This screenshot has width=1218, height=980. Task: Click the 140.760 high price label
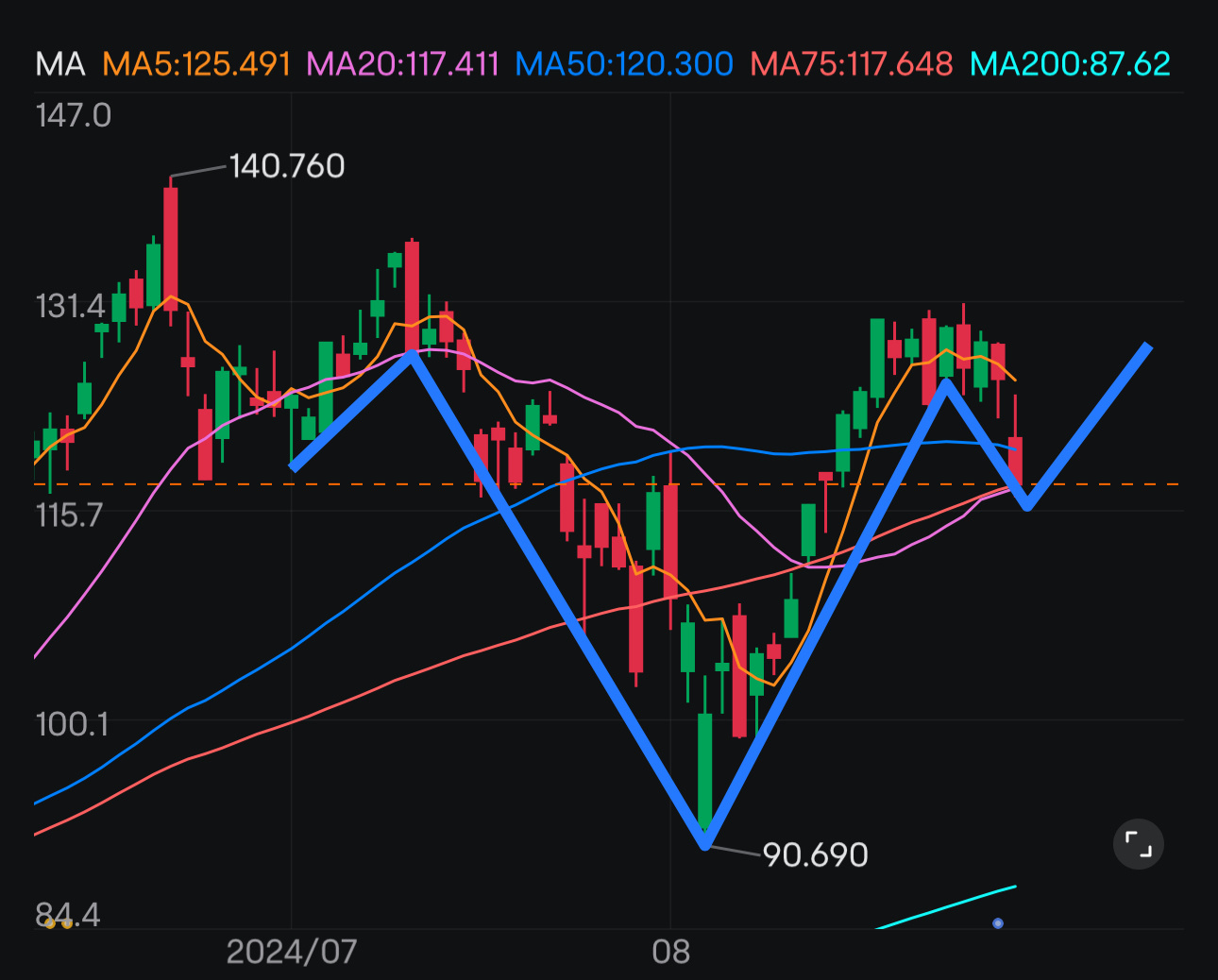pos(287,166)
